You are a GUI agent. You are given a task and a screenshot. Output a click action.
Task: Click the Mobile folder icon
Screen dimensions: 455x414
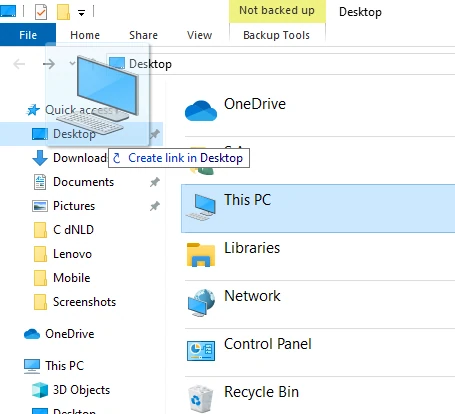[x=40, y=278]
